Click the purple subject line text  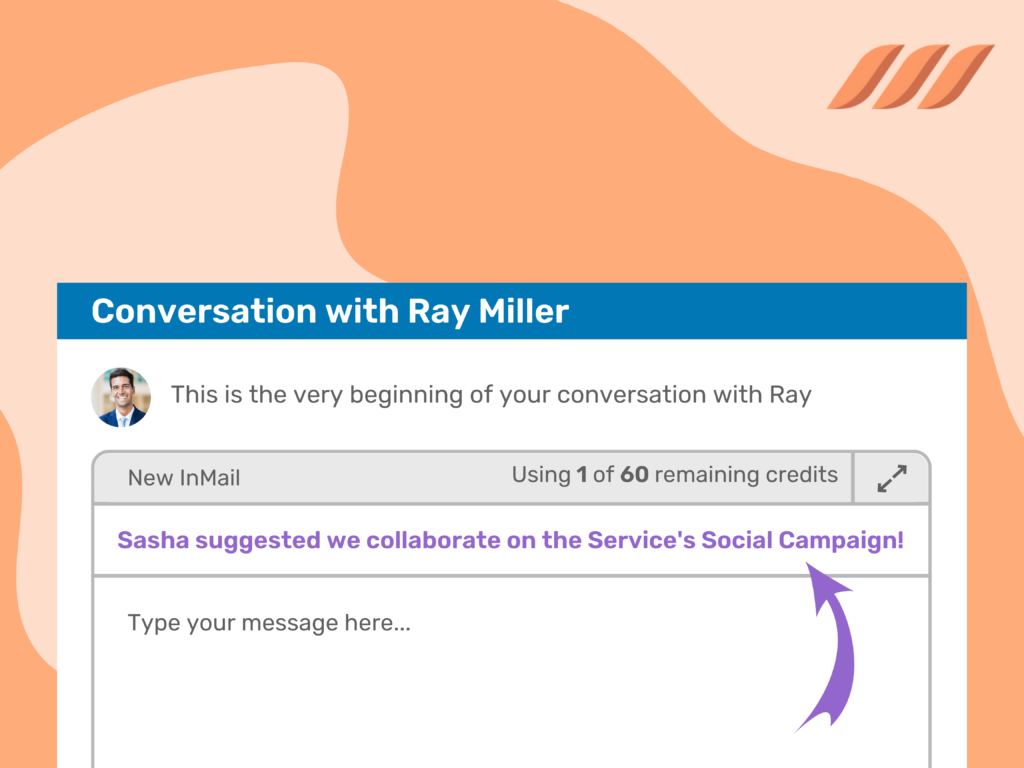click(x=510, y=541)
